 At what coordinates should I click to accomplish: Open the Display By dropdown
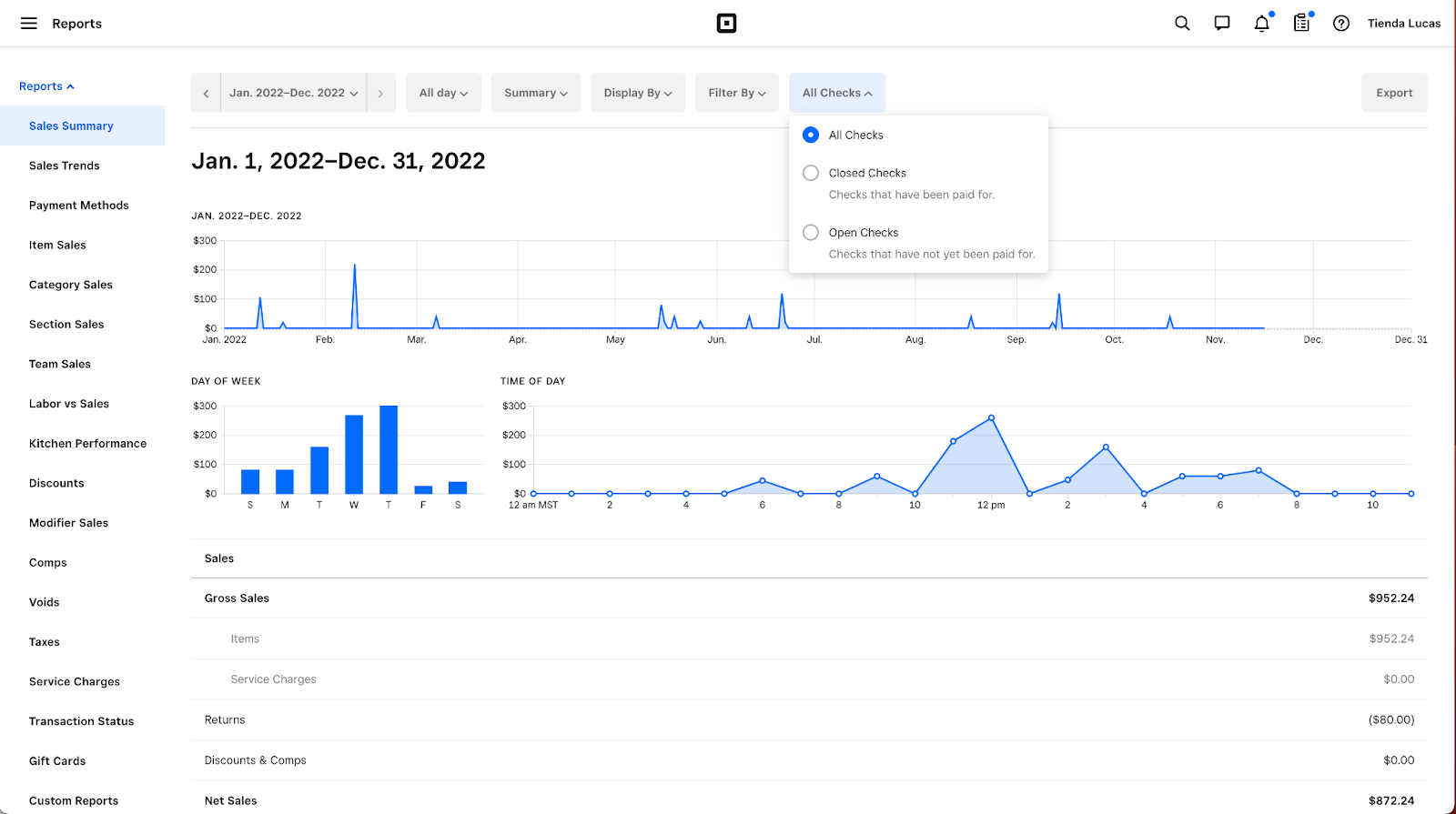click(638, 93)
